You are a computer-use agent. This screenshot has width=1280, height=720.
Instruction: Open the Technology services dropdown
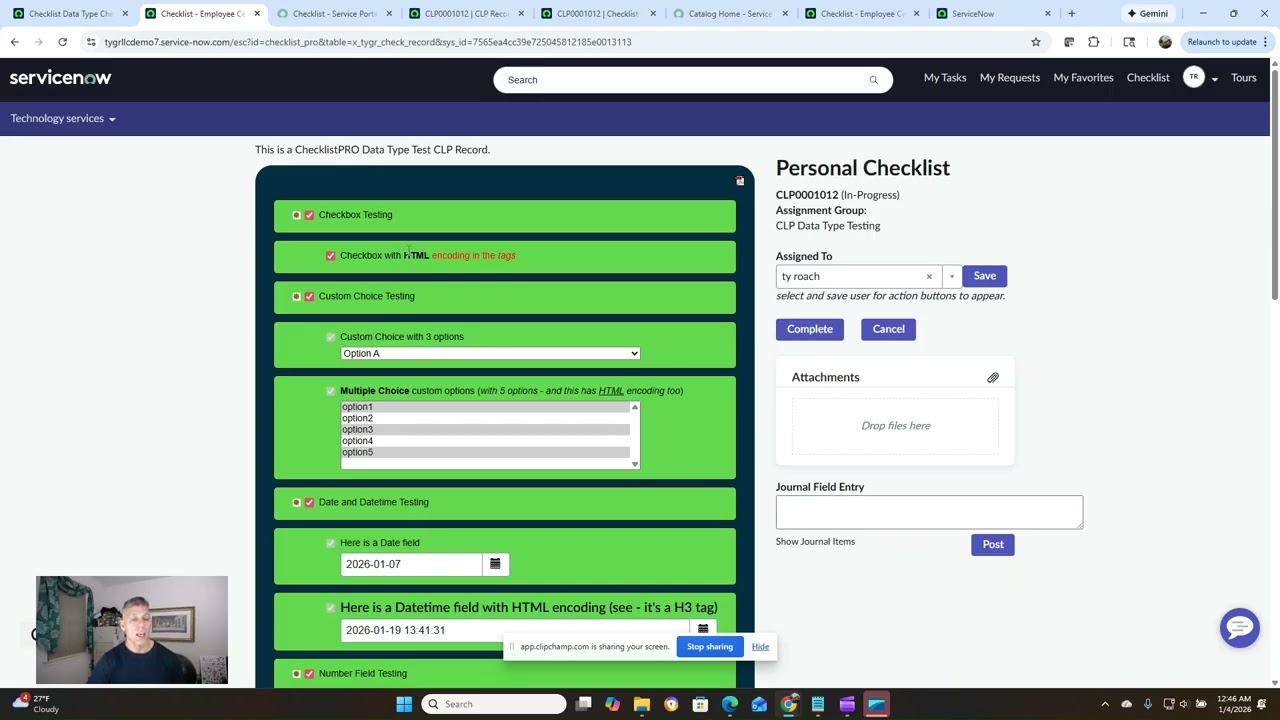point(62,118)
